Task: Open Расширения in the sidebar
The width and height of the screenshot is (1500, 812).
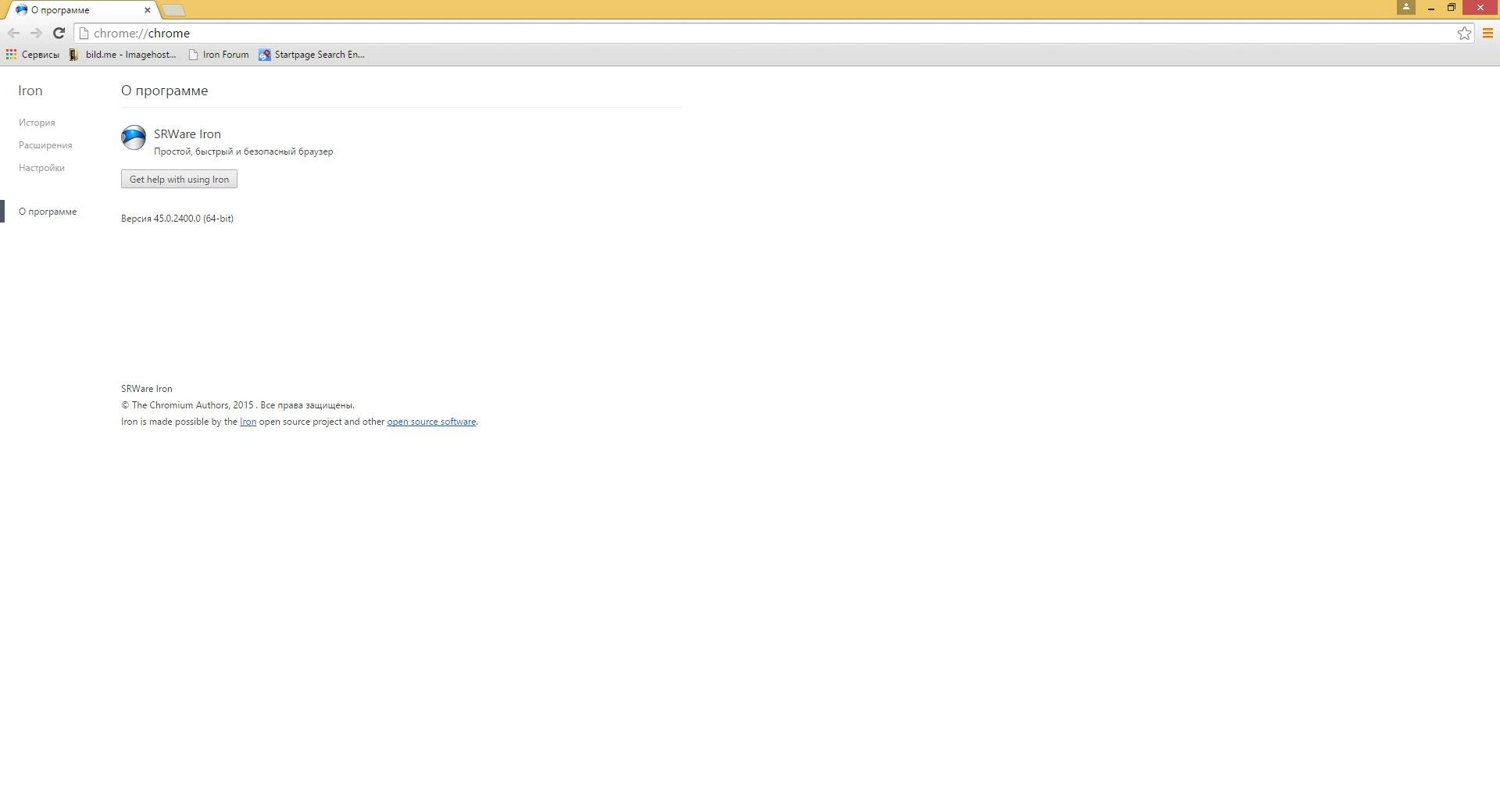Action: (45, 145)
